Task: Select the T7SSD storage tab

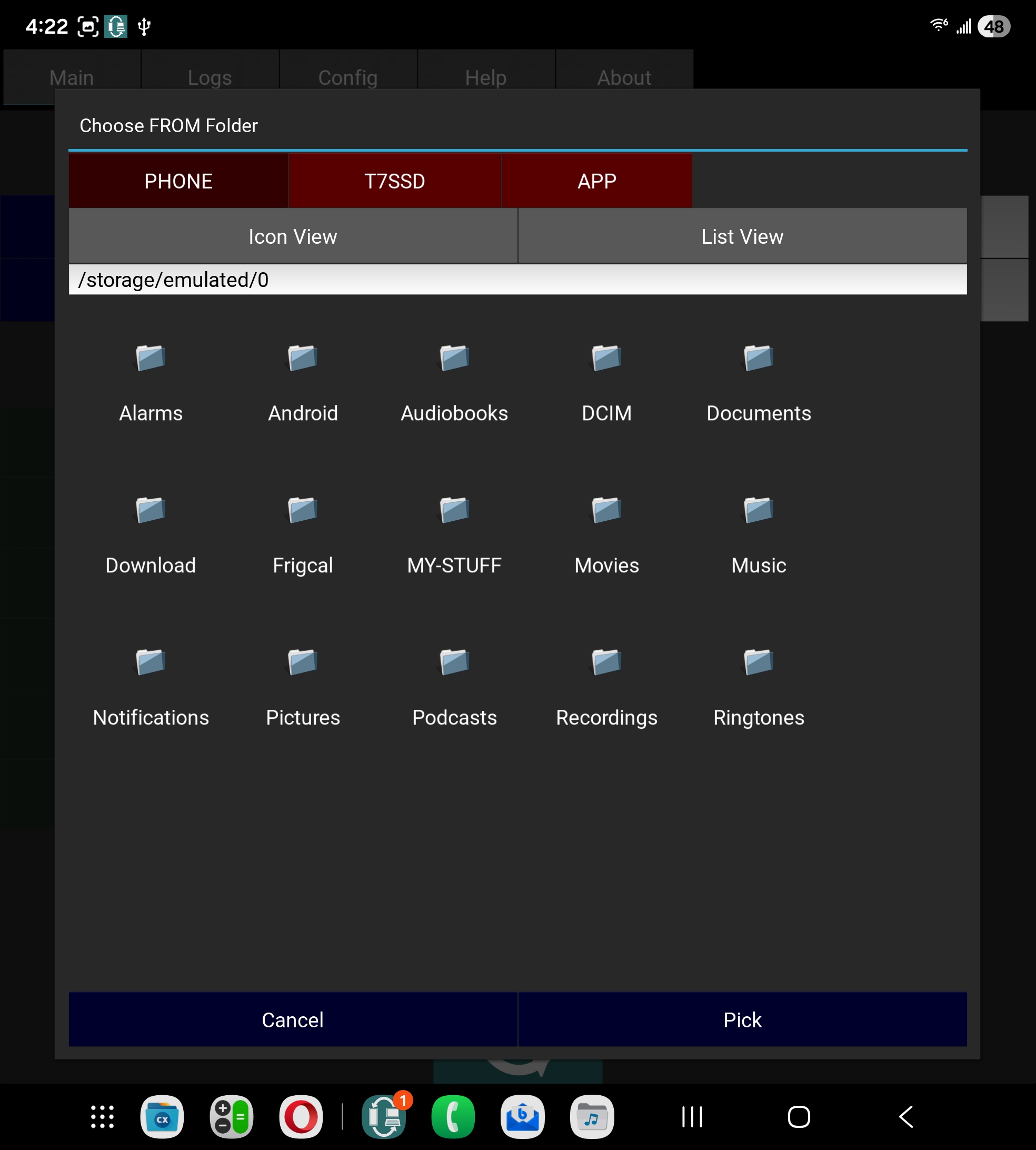Action: 394,181
